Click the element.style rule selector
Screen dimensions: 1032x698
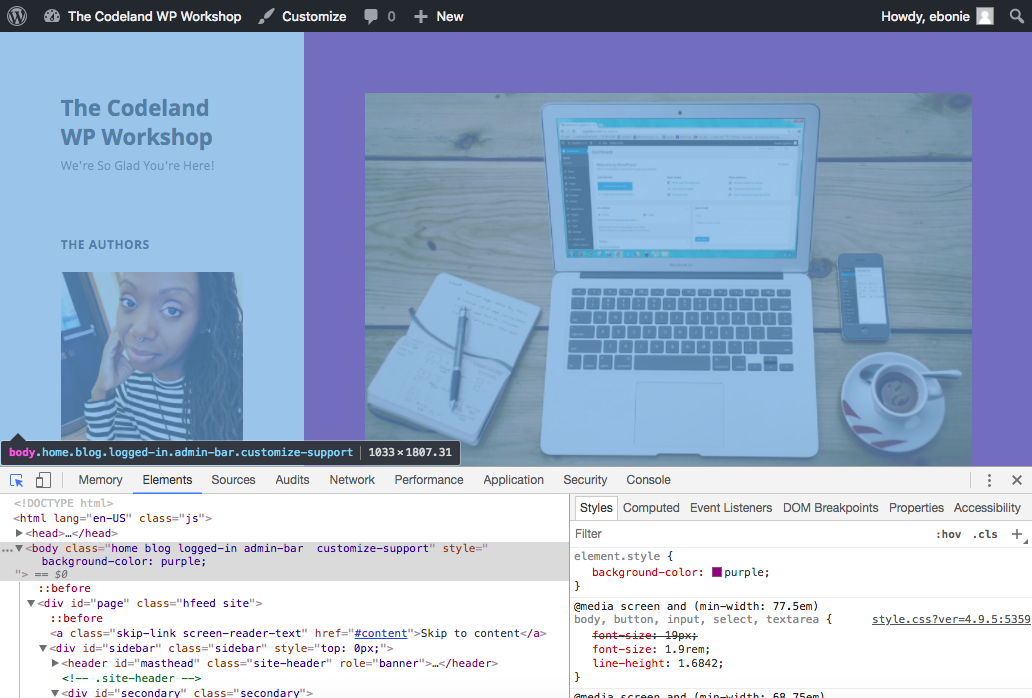[617, 557]
